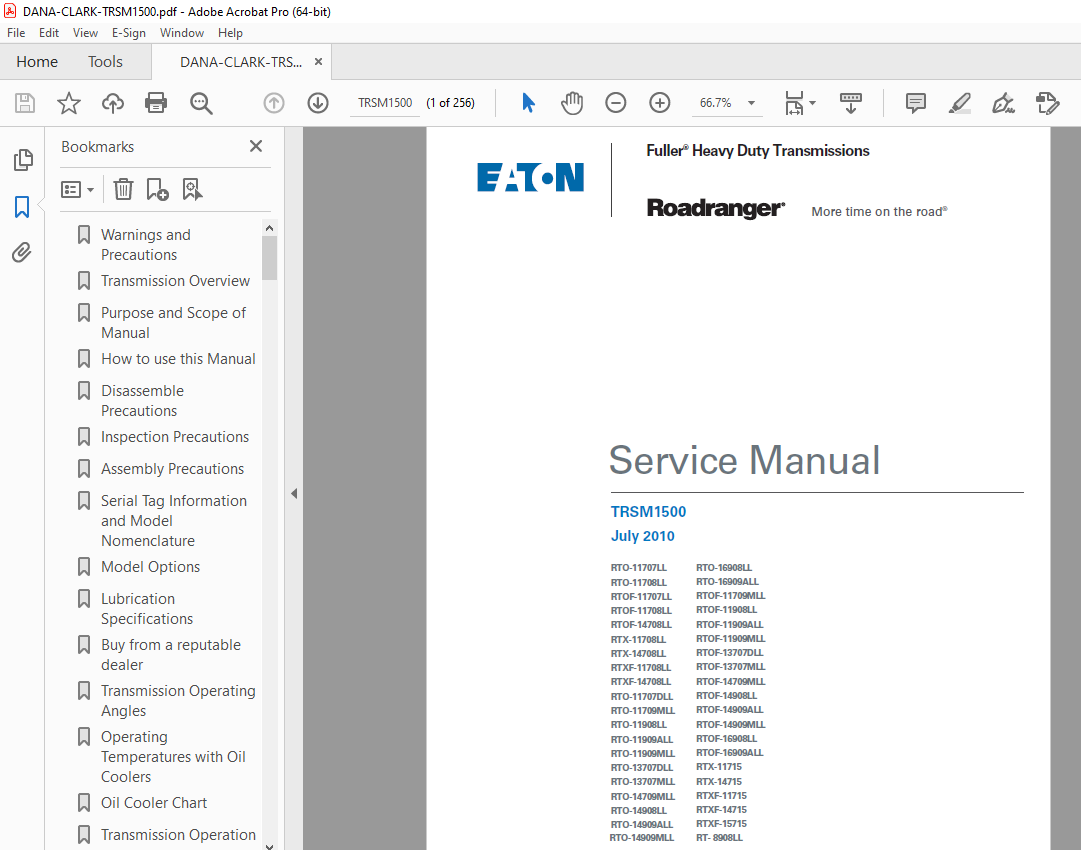
Task: Open the zoom level 66.7% dropdown
Action: tap(751, 103)
